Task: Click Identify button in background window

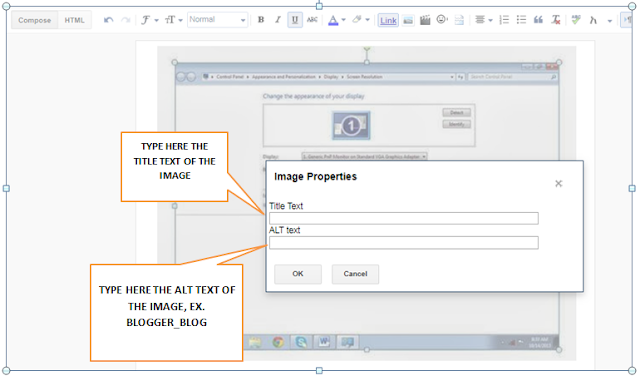Action: [456, 124]
